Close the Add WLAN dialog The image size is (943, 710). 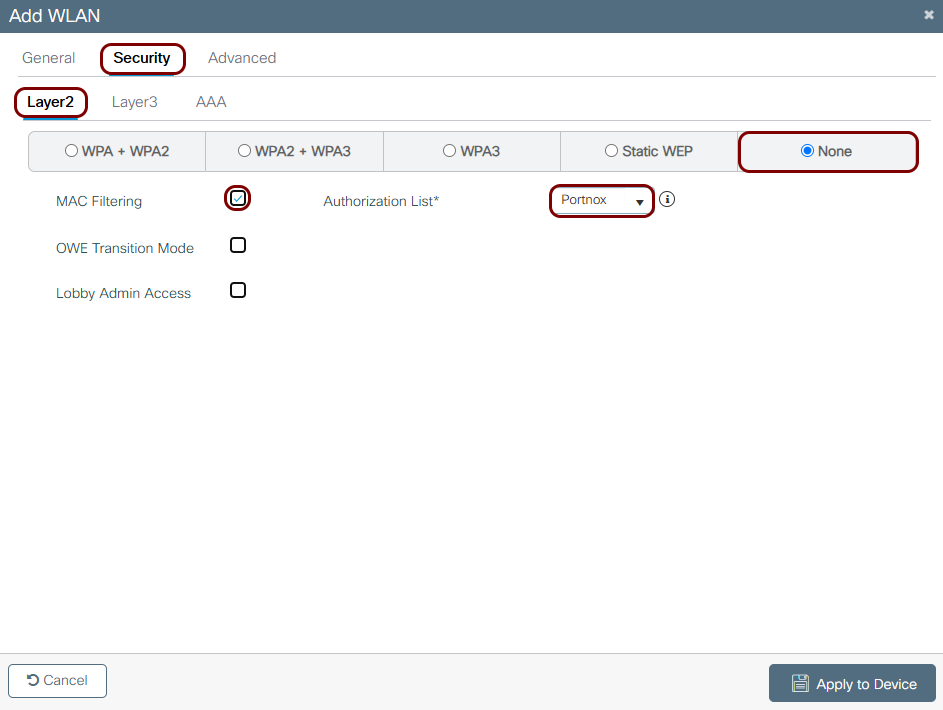[929, 15]
